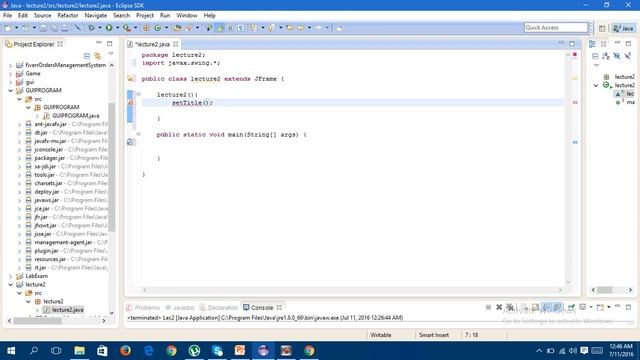The image size is (640, 360).
Task: Click the Display Selected Console icon
Action: [583, 307]
